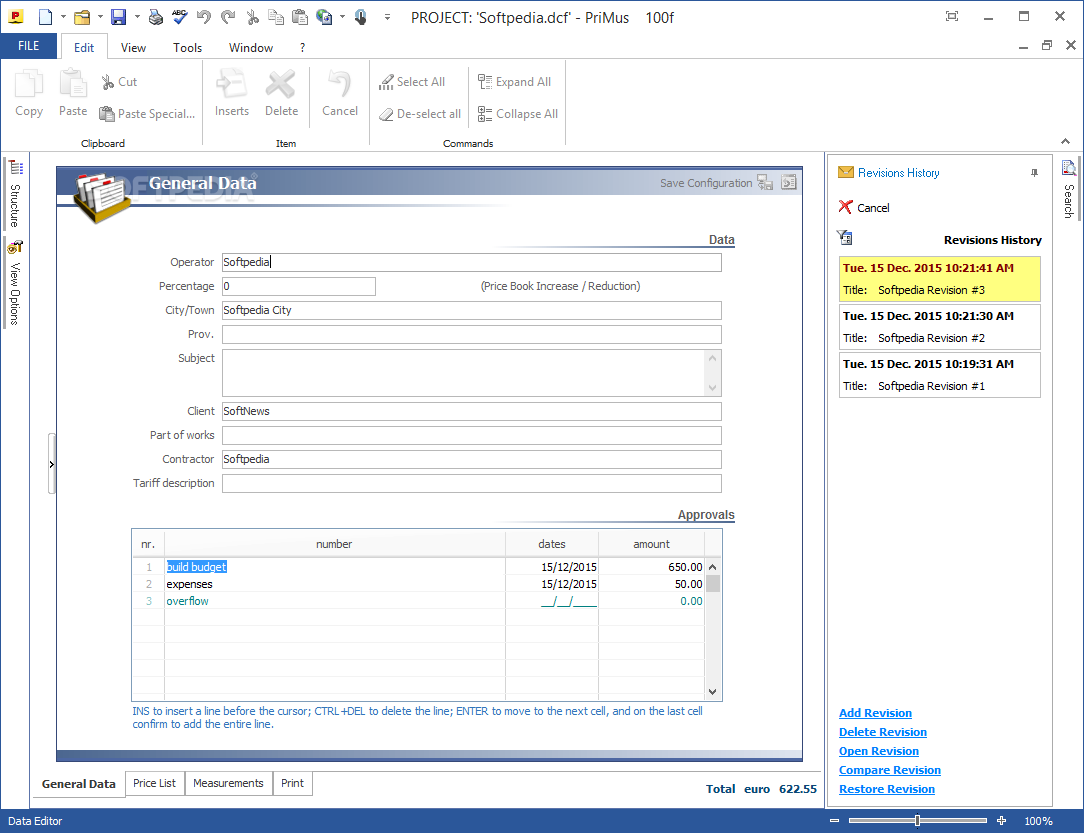Click the Delete X ribbon button

(281, 93)
